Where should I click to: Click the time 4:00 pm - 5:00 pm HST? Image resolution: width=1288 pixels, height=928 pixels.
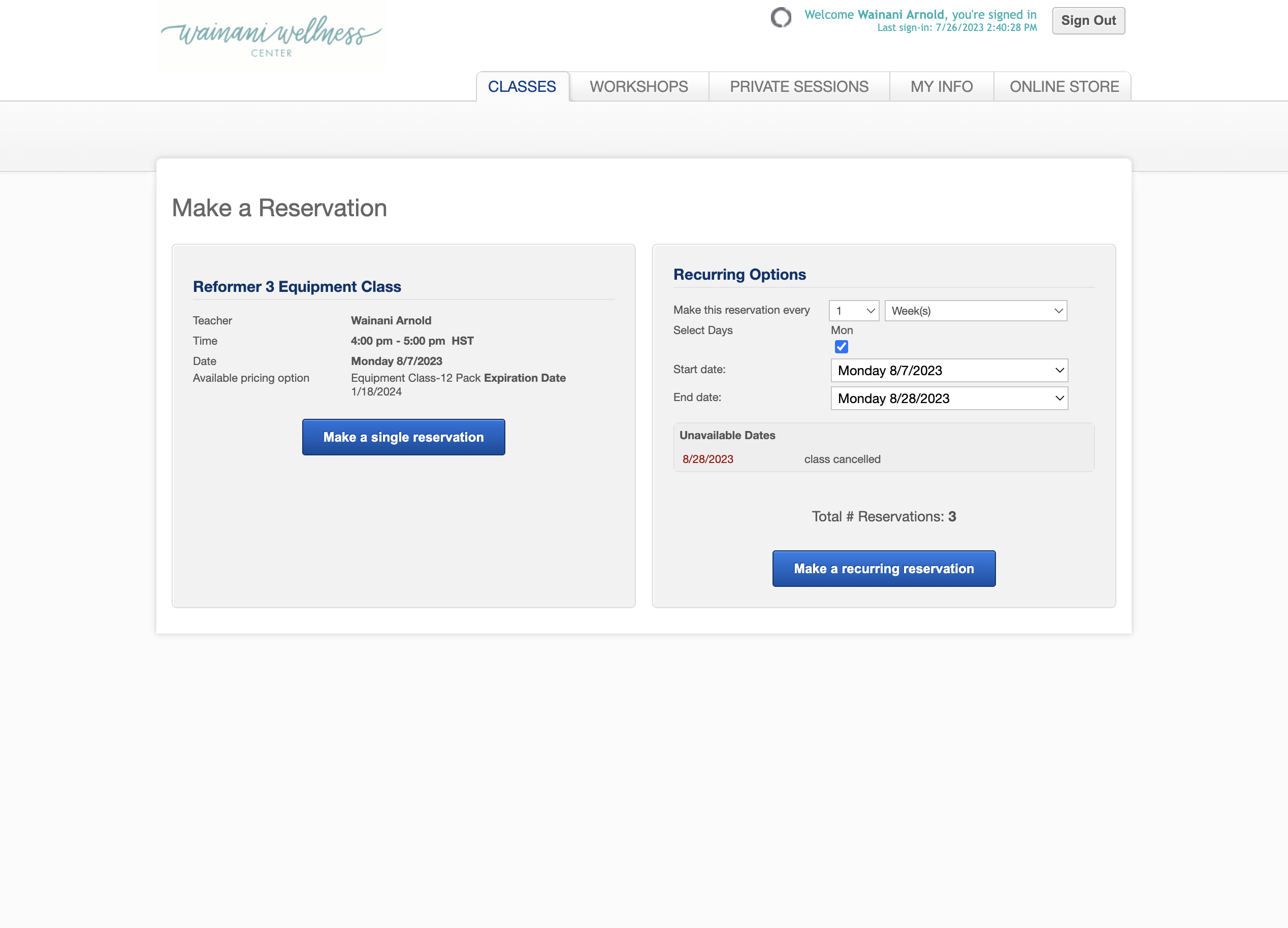tap(412, 341)
